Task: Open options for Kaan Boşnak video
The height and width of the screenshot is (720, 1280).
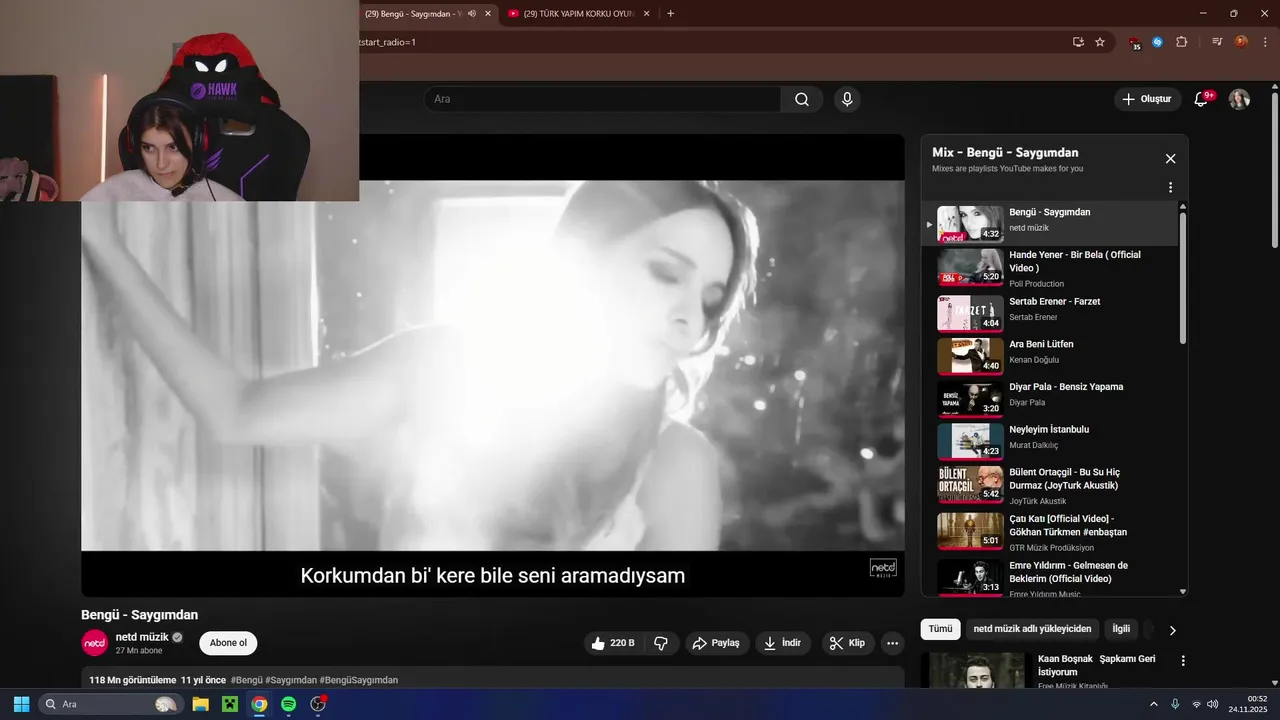Action: tap(1183, 661)
